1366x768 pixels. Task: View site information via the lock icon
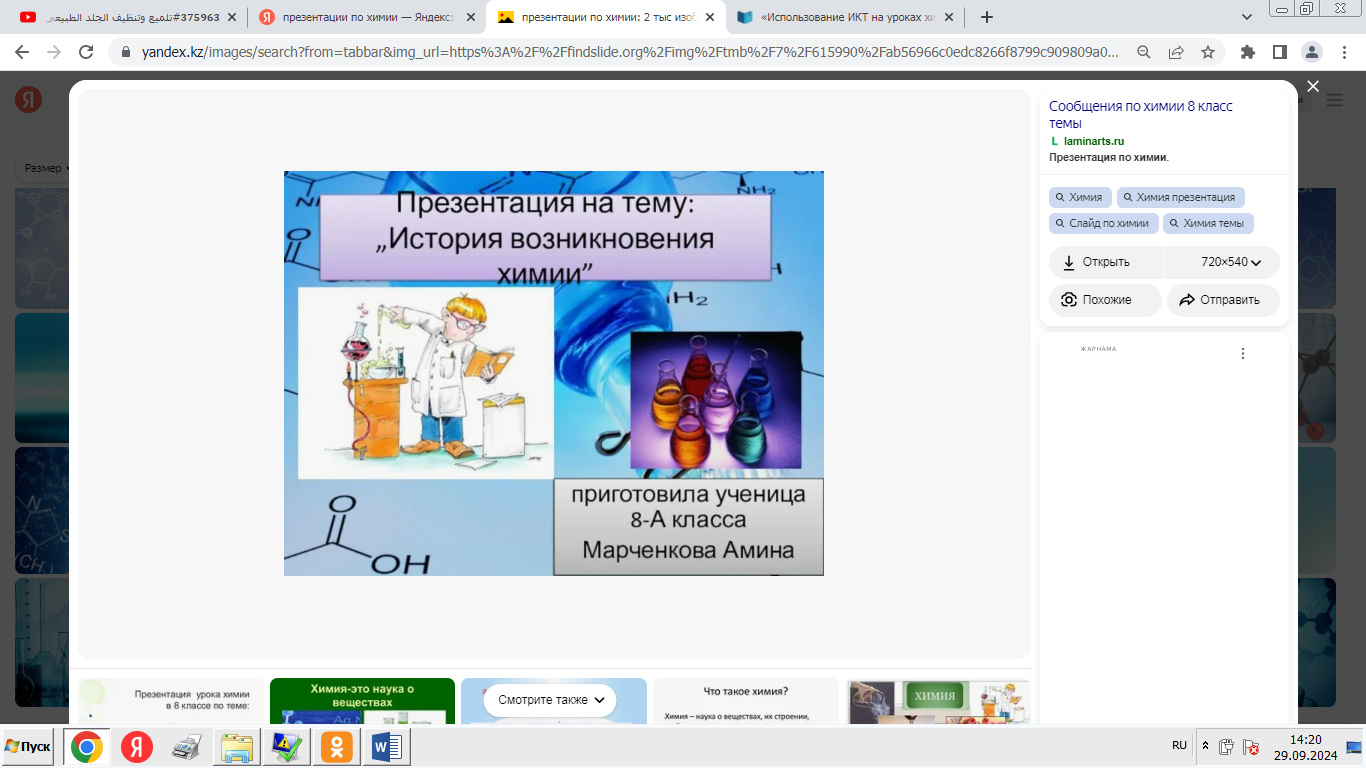pos(125,52)
